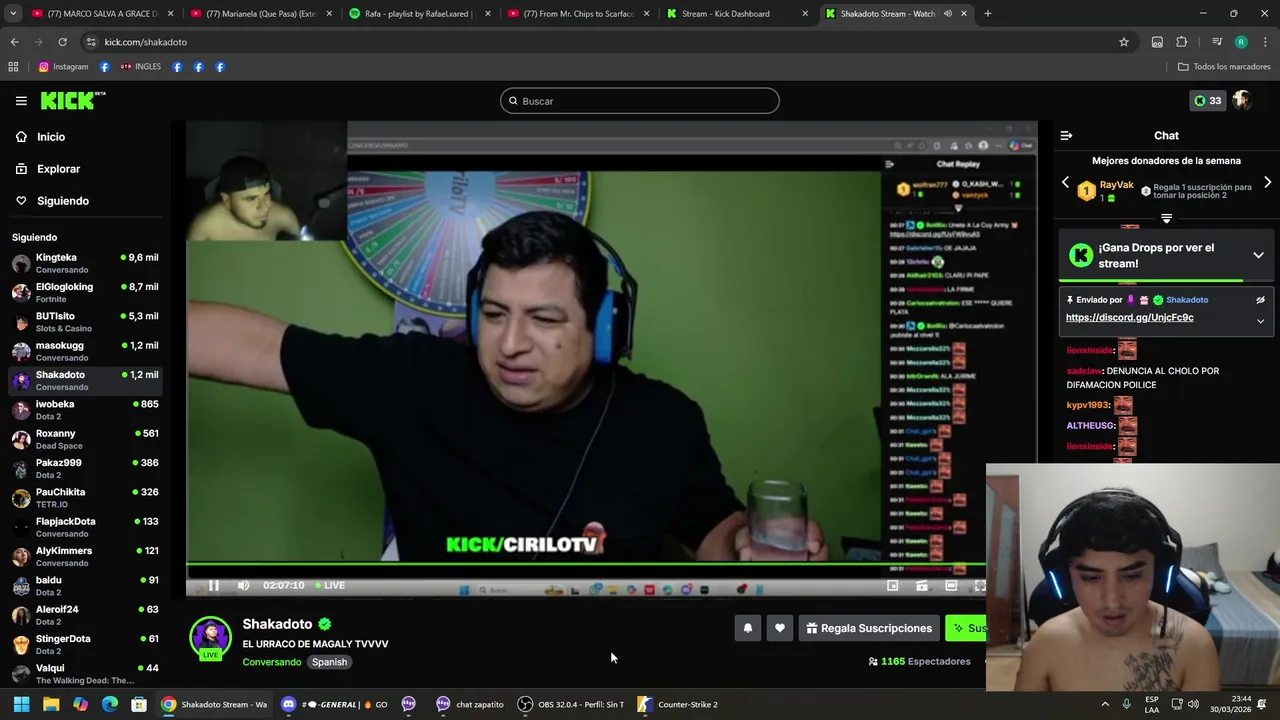The height and width of the screenshot is (720, 1280).
Task: Enter fullscreen mode on the player
Action: tap(980, 586)
